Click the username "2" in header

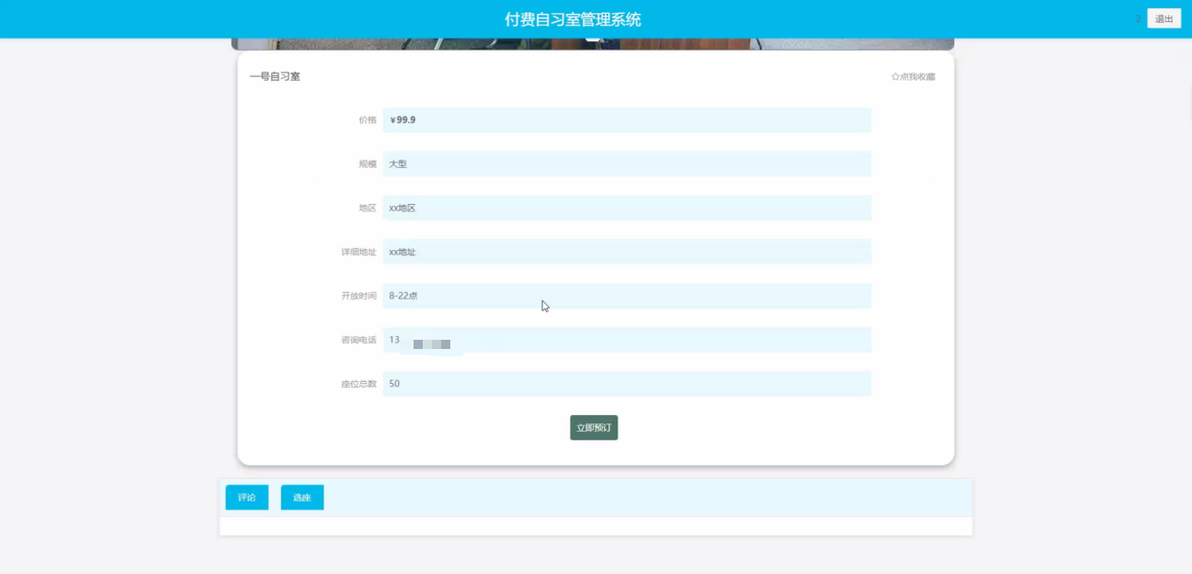pyautogui.click(x=1138, y=19)
